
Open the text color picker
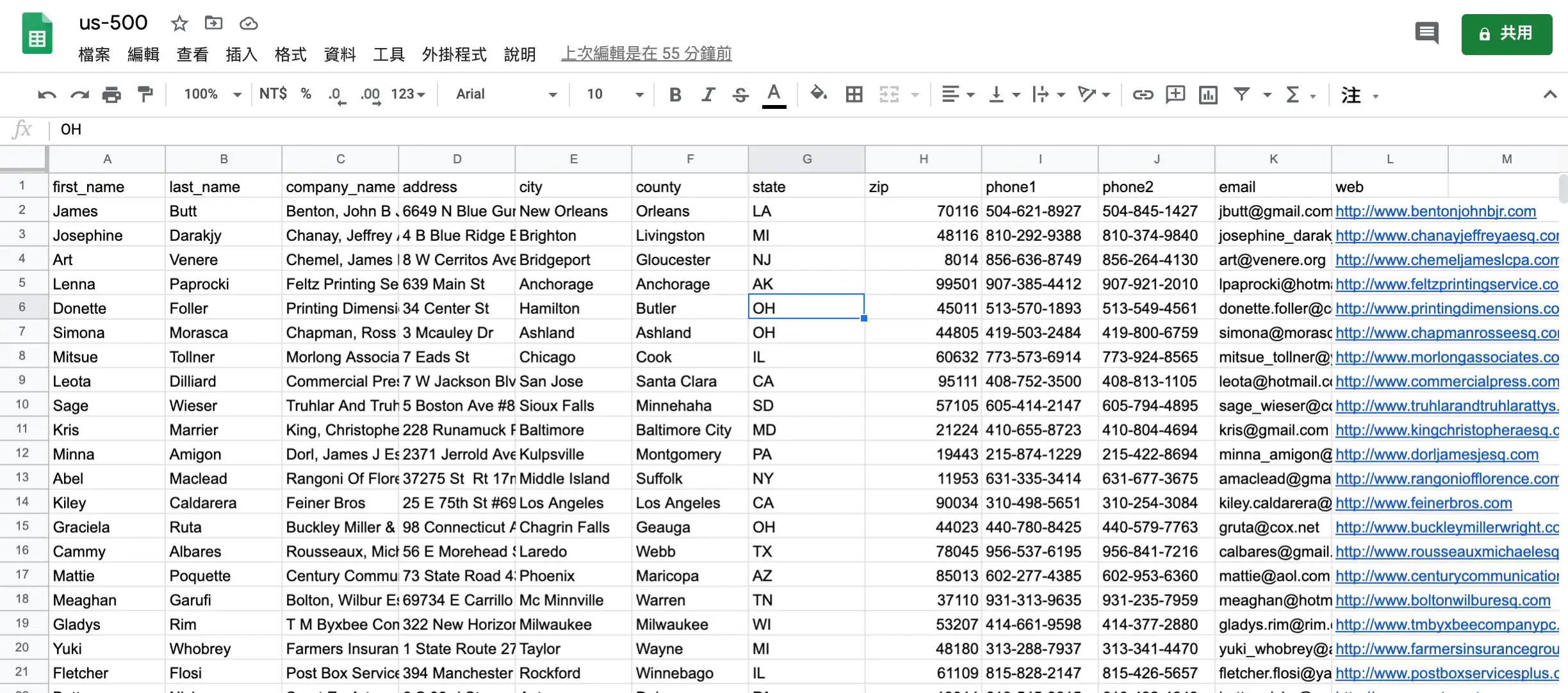(x=774, y=94)
